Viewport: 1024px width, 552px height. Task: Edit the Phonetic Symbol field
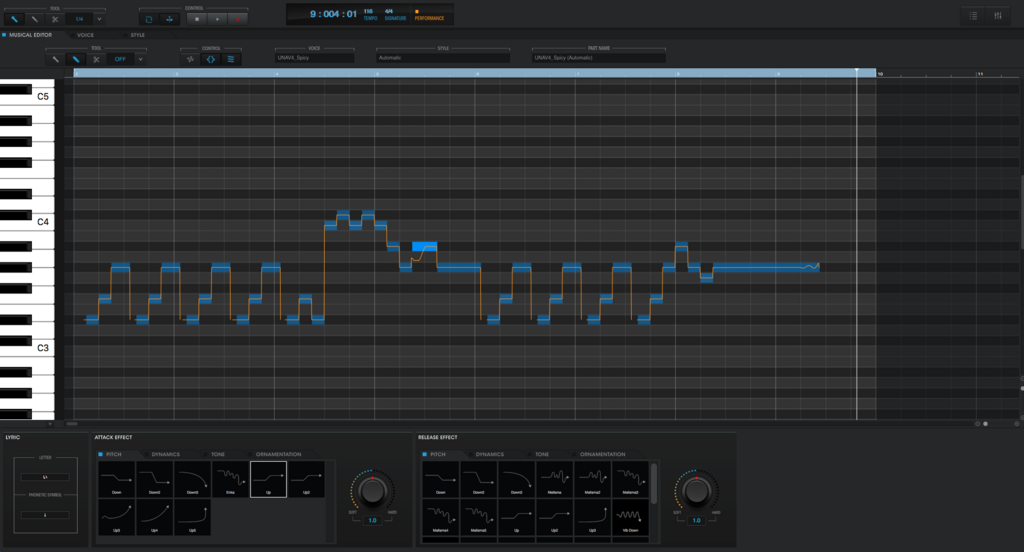(x=45, y=515)
